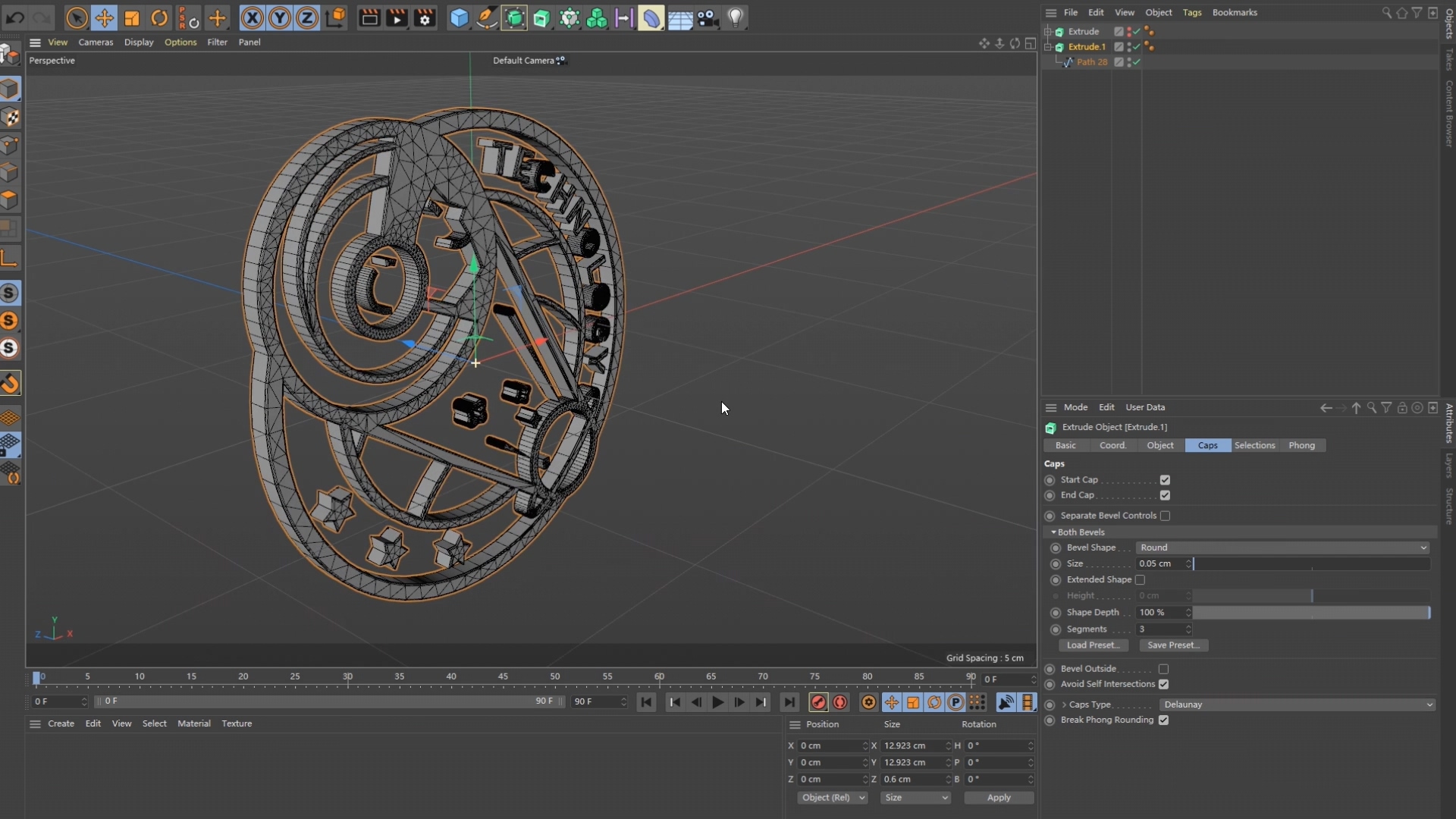This screenshot has height=819, width=1456.
Task: Switch to the Object tab
Action: (1159, 445)
